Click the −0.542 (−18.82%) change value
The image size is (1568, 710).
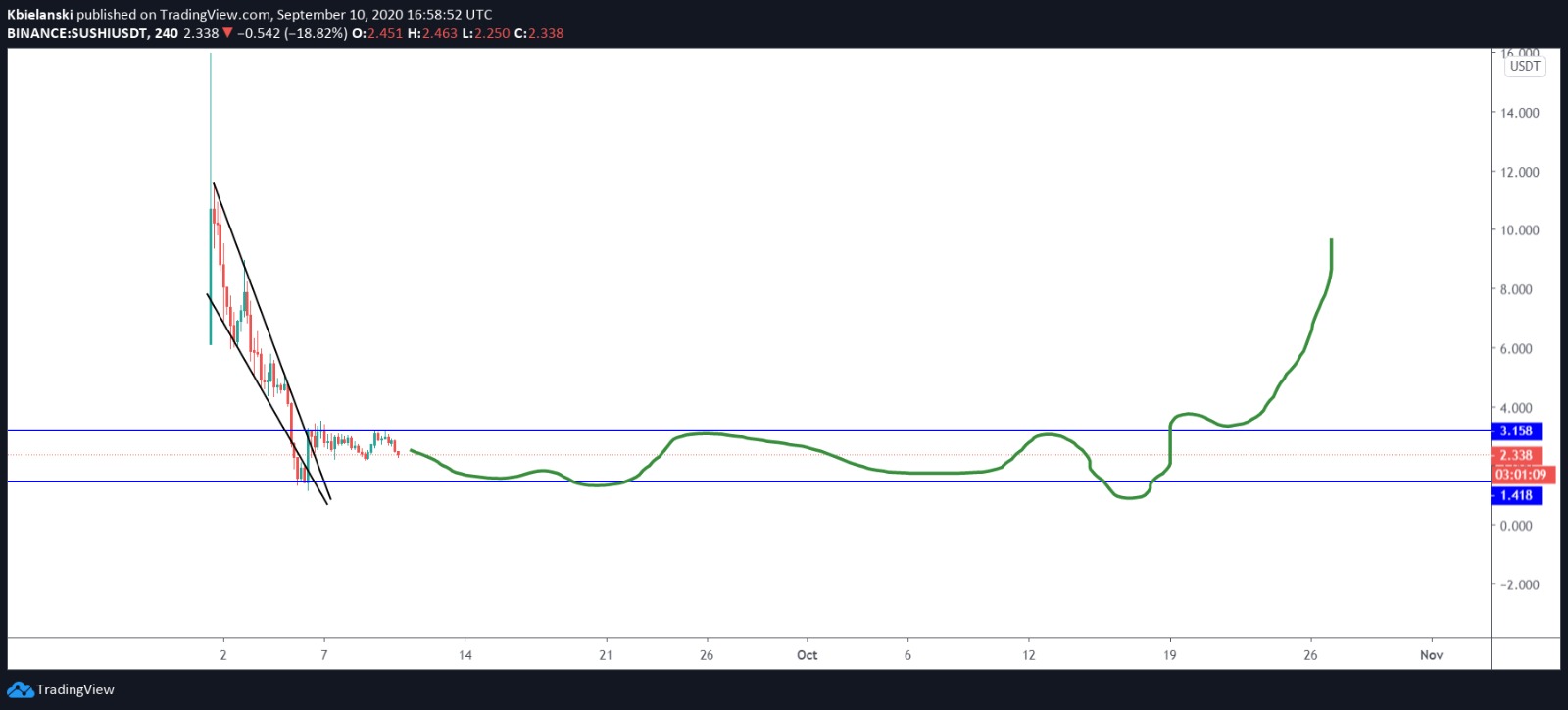tap(292, 33)
